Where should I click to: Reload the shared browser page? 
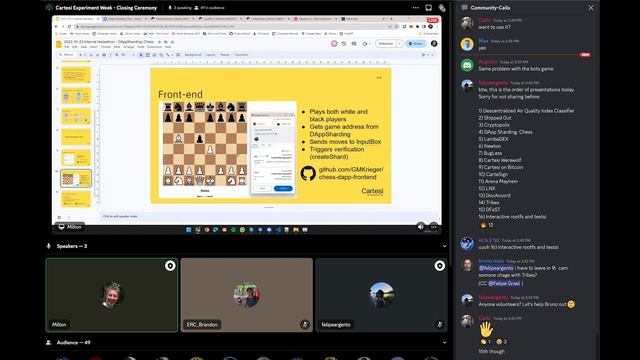coord(69,27)
